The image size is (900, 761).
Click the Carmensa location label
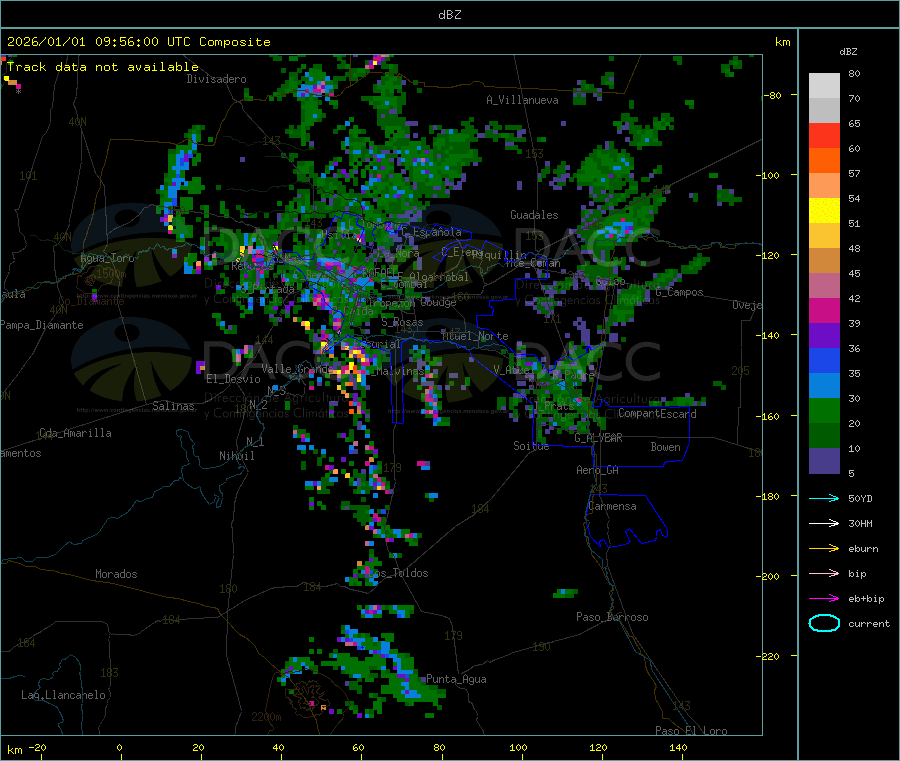[x=612, y=506]
